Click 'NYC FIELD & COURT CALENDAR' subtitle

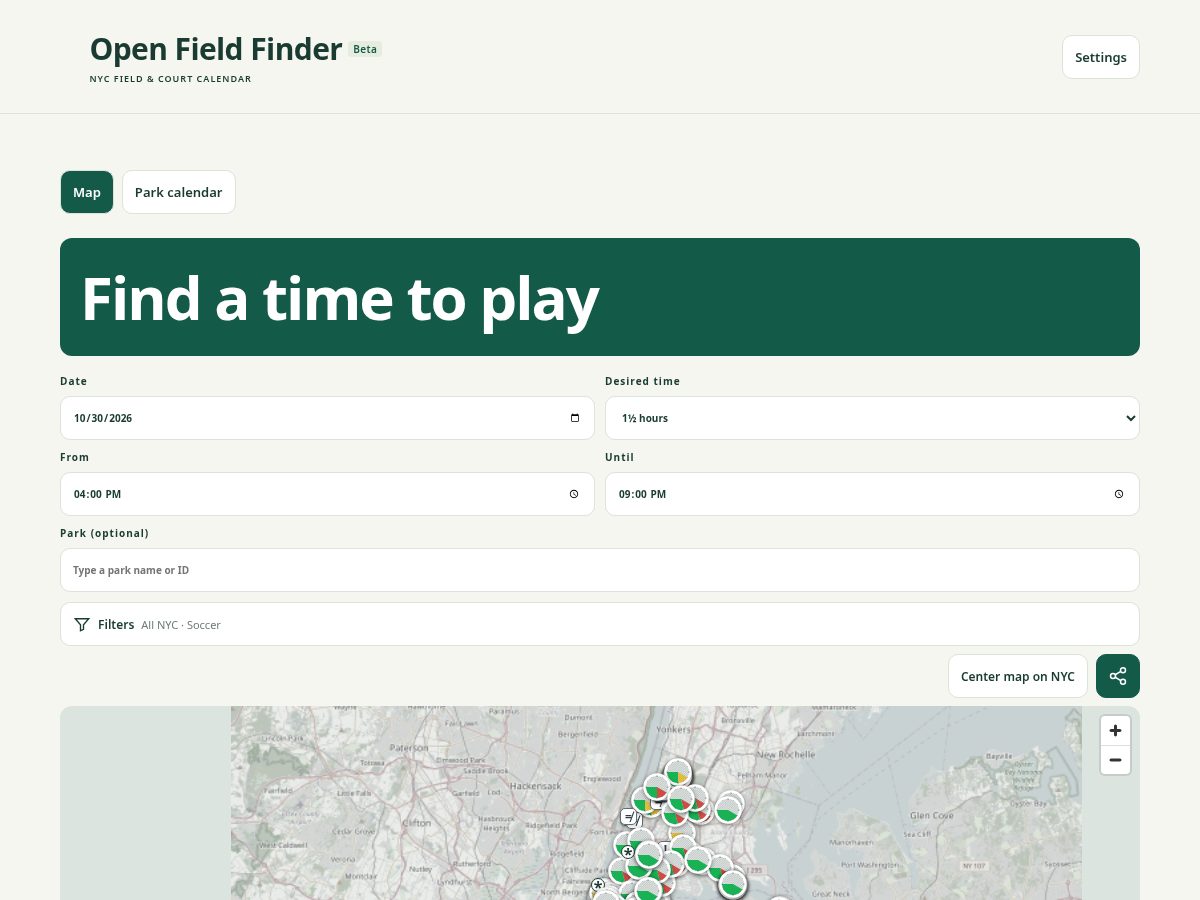(170, 79)
